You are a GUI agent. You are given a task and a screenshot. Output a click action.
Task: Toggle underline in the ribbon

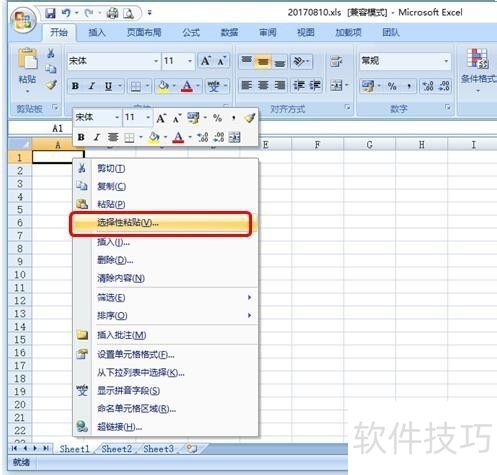pos(108,86)
